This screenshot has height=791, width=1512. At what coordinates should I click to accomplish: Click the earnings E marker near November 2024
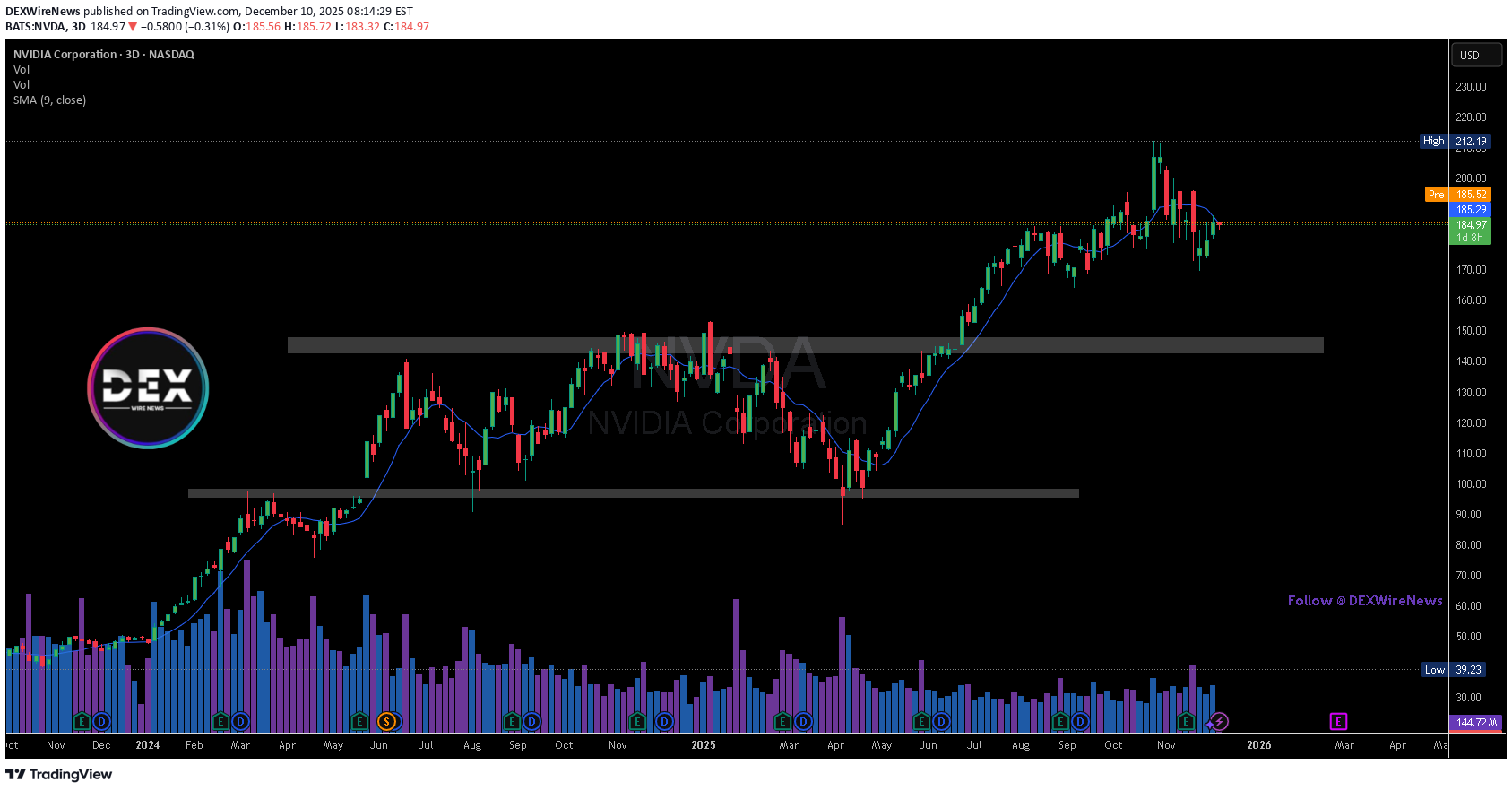[x=637, y=721]
